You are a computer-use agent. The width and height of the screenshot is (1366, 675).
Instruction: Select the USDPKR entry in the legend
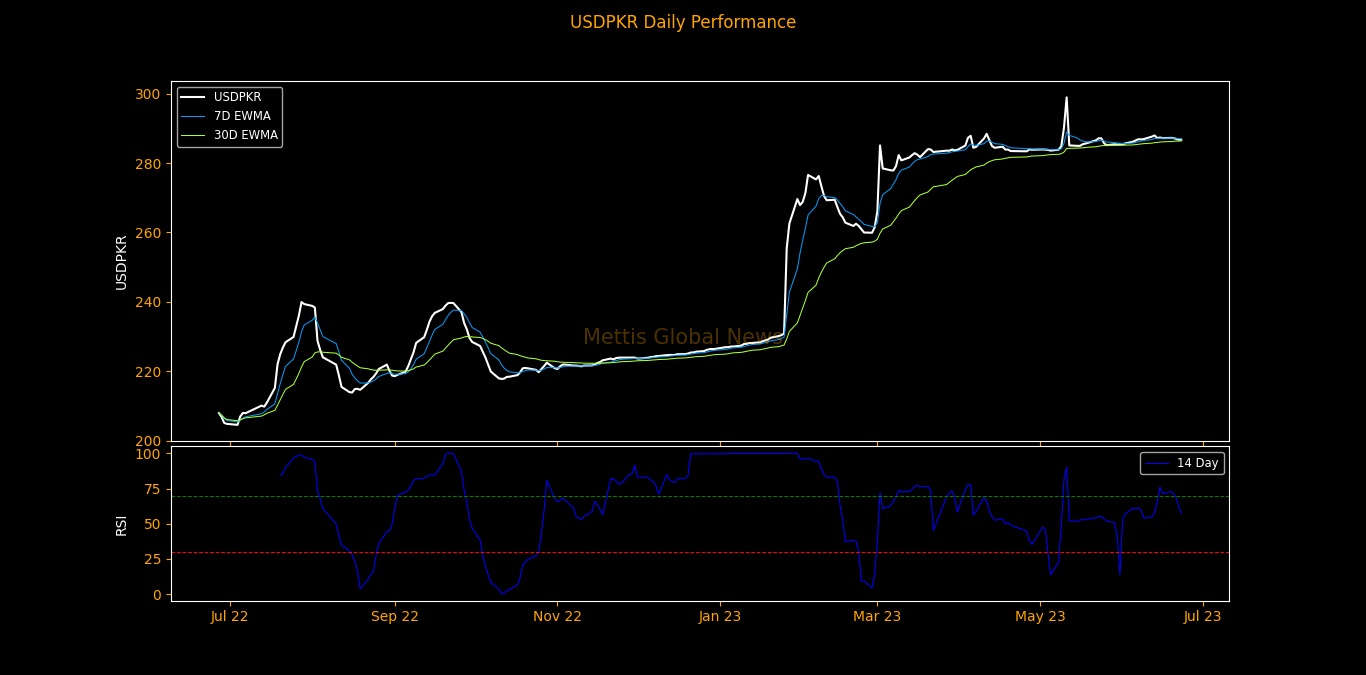[237, 97]
